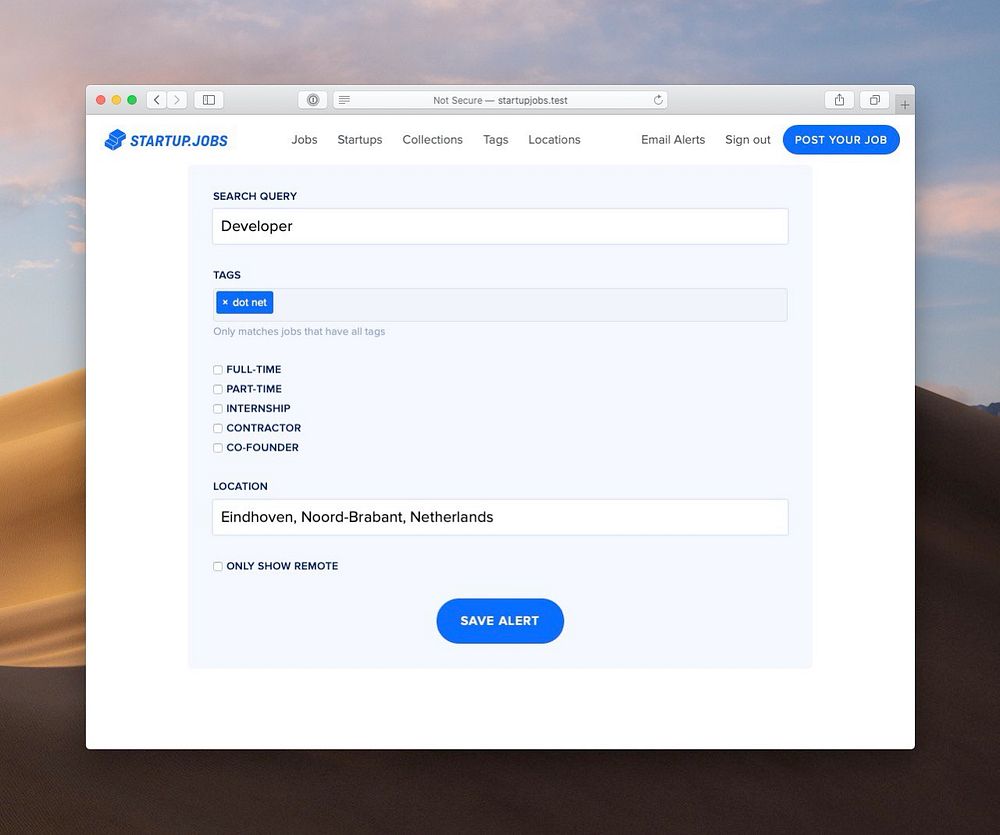
Task: Click the Startup.Jobs logo
Action: [166, 140]
